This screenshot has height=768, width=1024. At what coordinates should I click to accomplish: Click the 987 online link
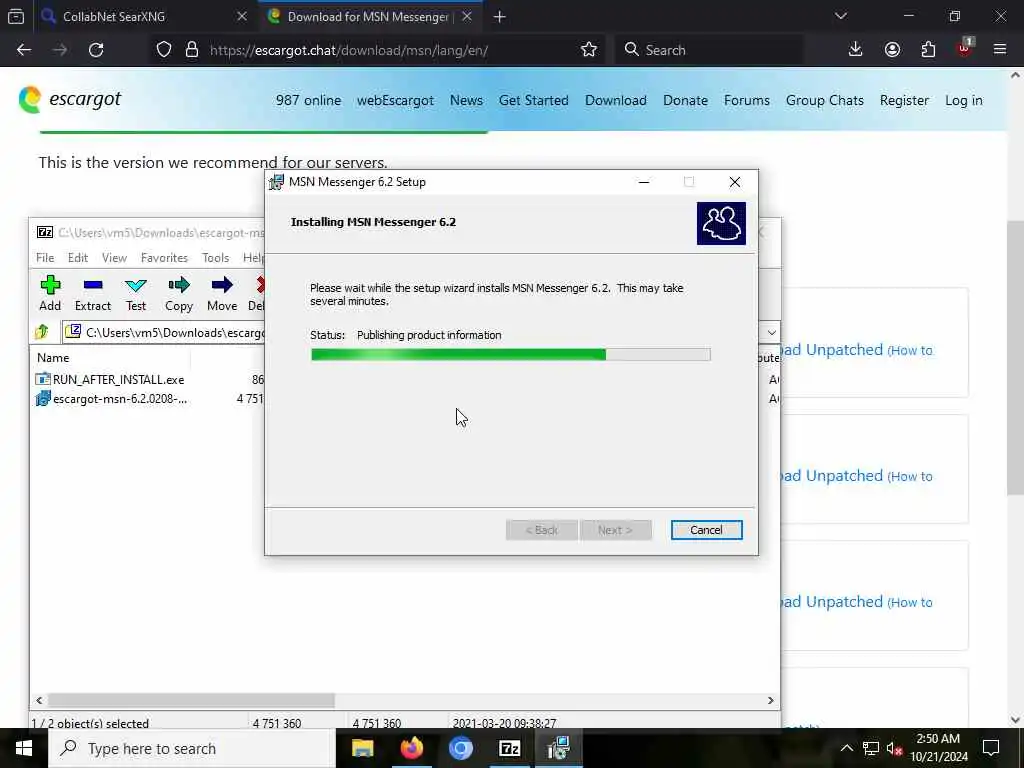308,101
